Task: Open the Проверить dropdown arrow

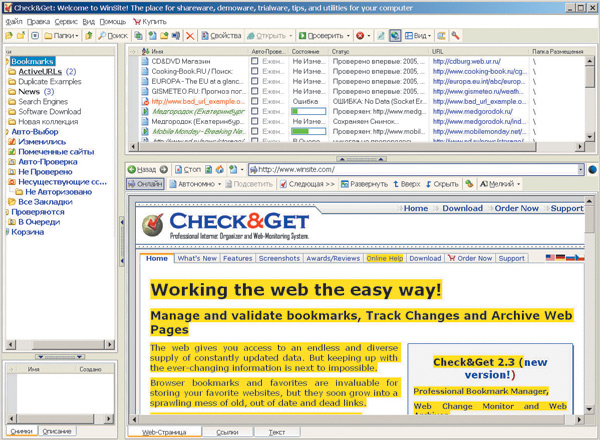Action: pyautogui.click(x=348, y=36)
